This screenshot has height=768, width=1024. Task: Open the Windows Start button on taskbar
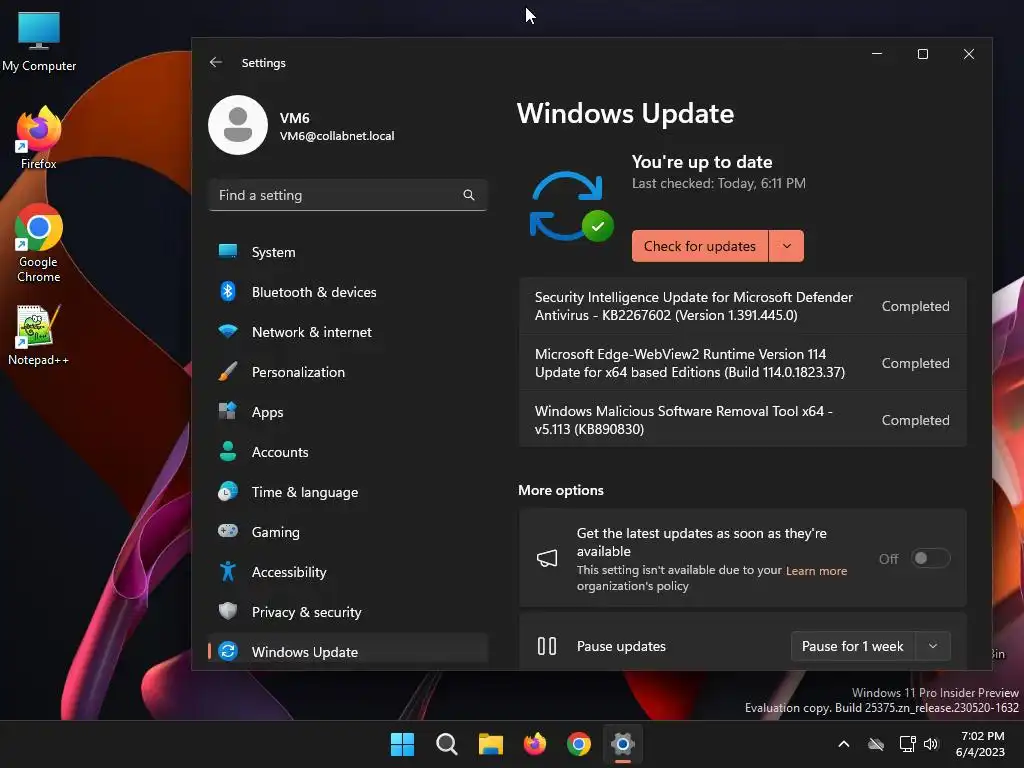click(x=402, y=744)
